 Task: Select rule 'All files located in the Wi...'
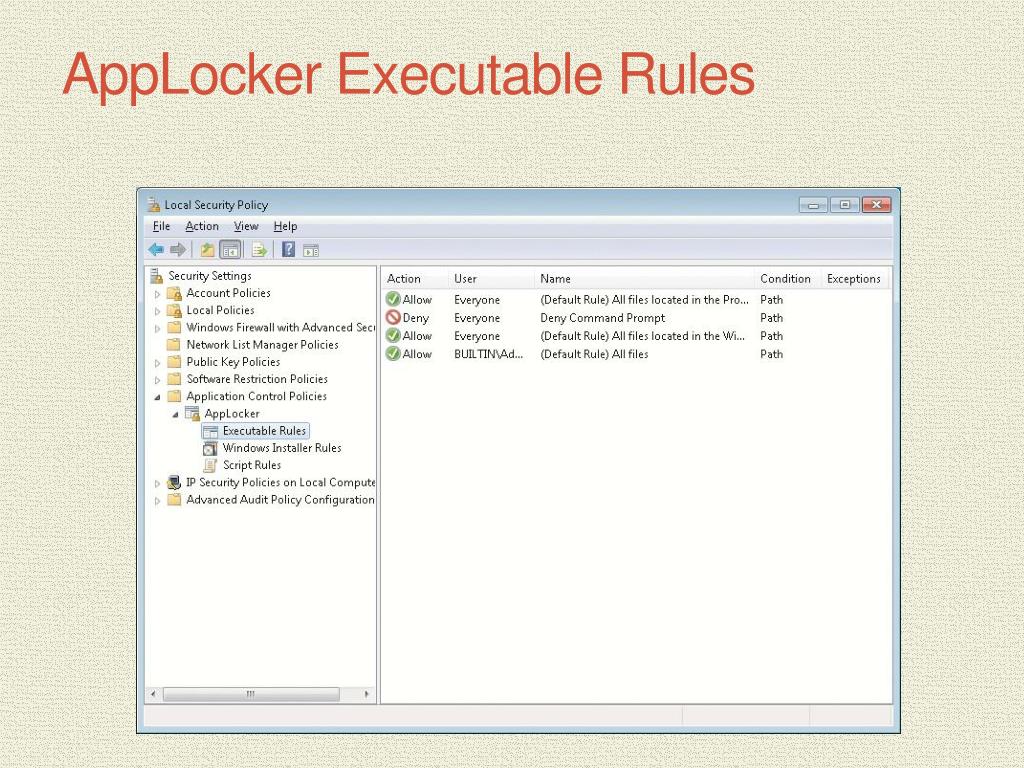coord(643,336)
